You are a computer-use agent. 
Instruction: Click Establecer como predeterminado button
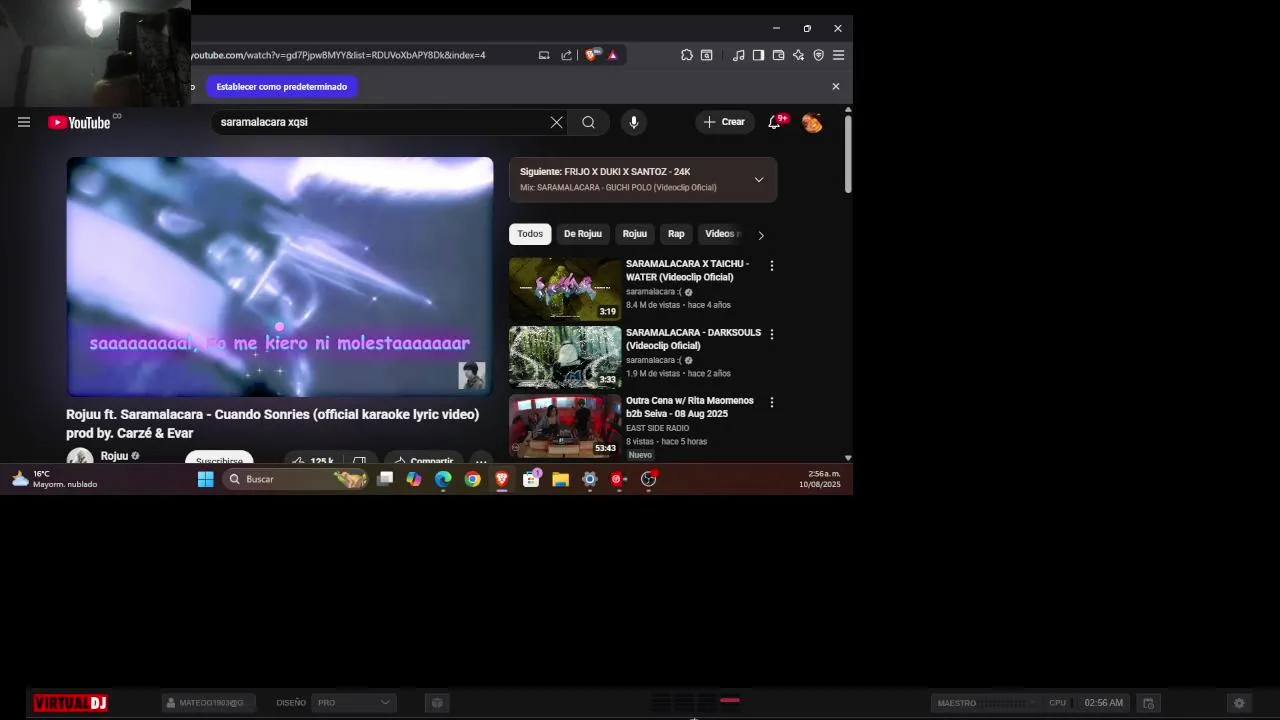281,87
